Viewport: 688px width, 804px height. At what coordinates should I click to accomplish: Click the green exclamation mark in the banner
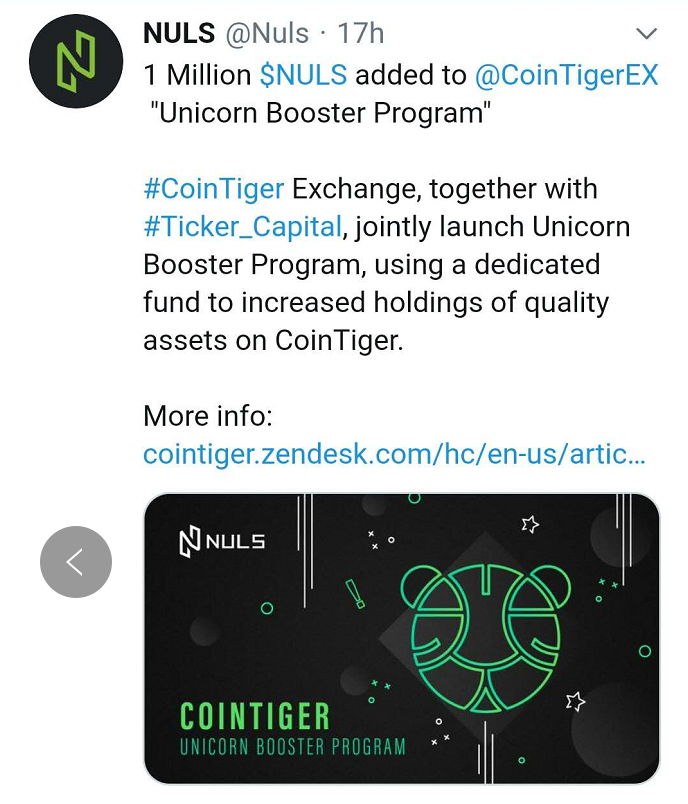pos(355,594)
